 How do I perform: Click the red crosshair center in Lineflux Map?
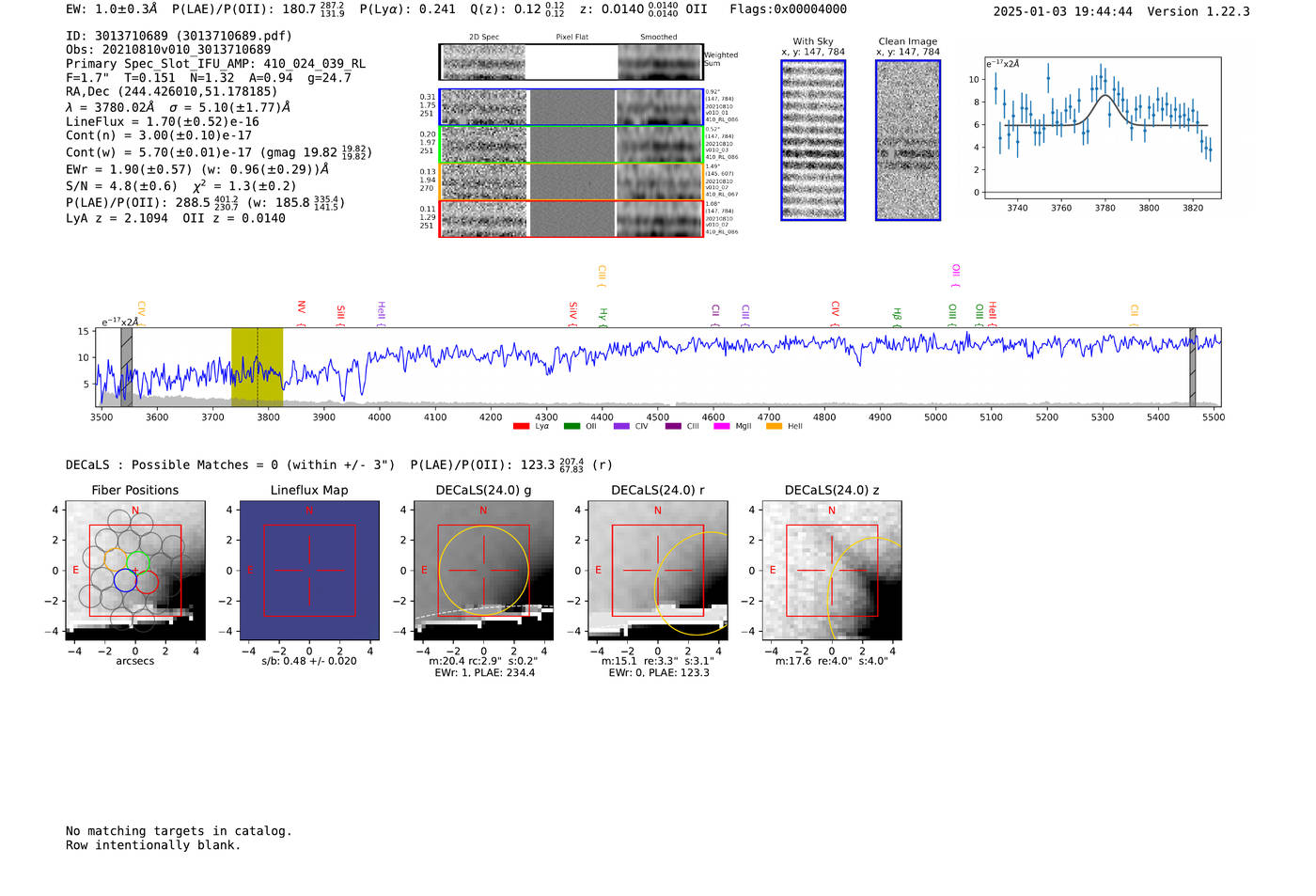(309, 571)
